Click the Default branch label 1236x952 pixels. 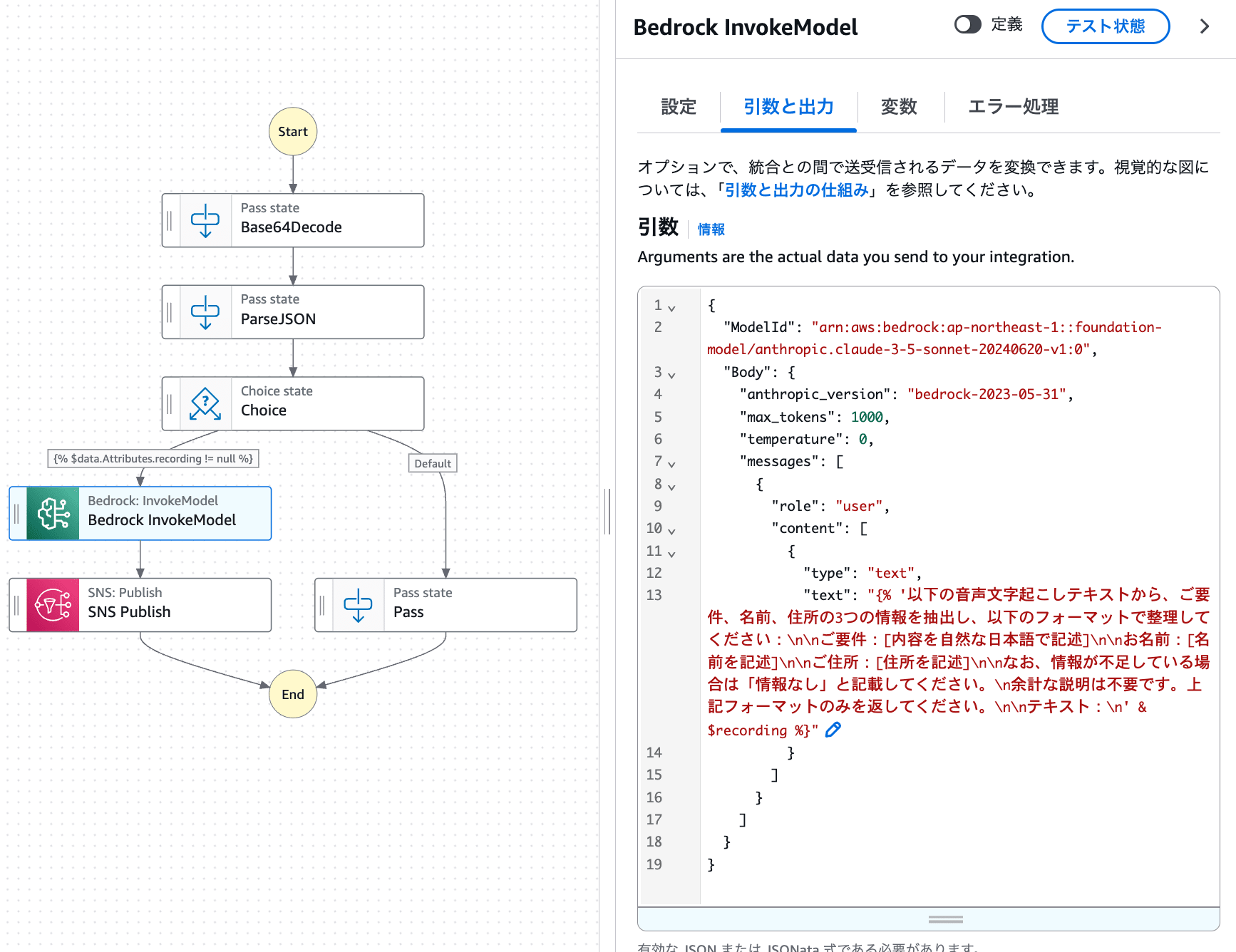(x=433, y=463)
